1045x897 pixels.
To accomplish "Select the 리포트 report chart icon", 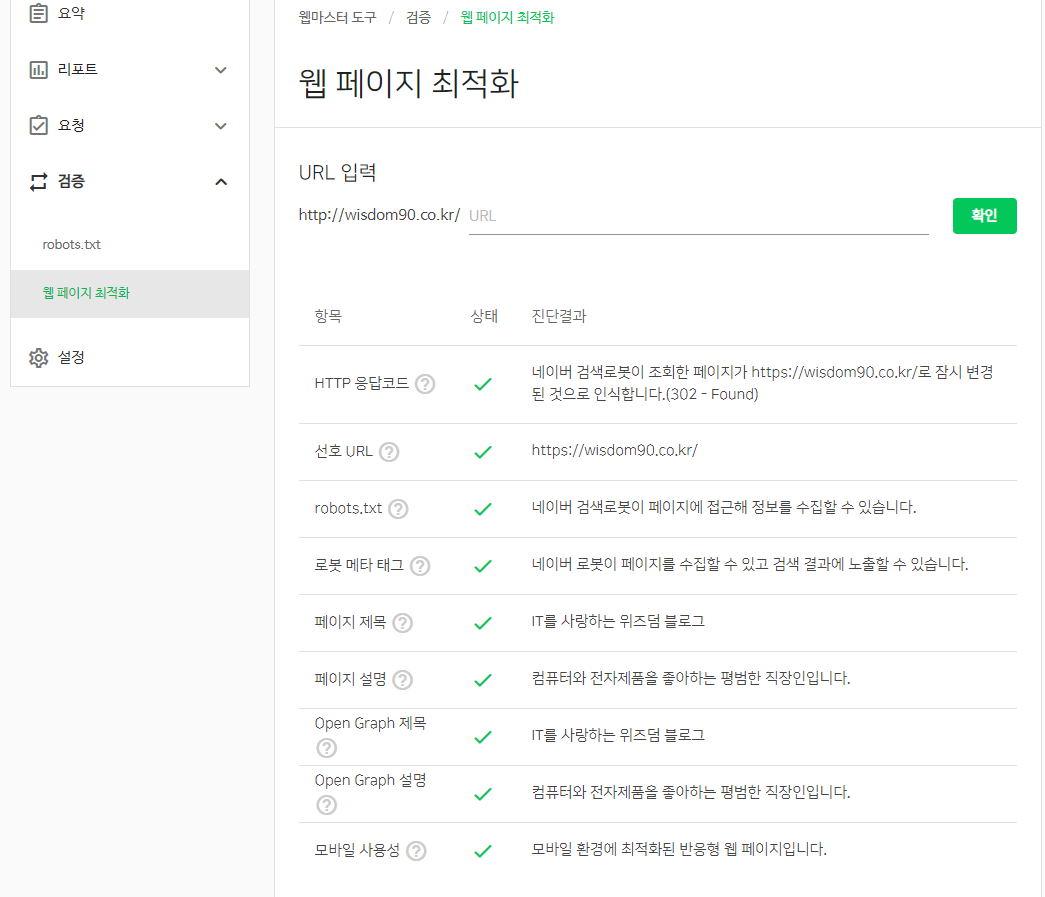I will pos(38,69).
